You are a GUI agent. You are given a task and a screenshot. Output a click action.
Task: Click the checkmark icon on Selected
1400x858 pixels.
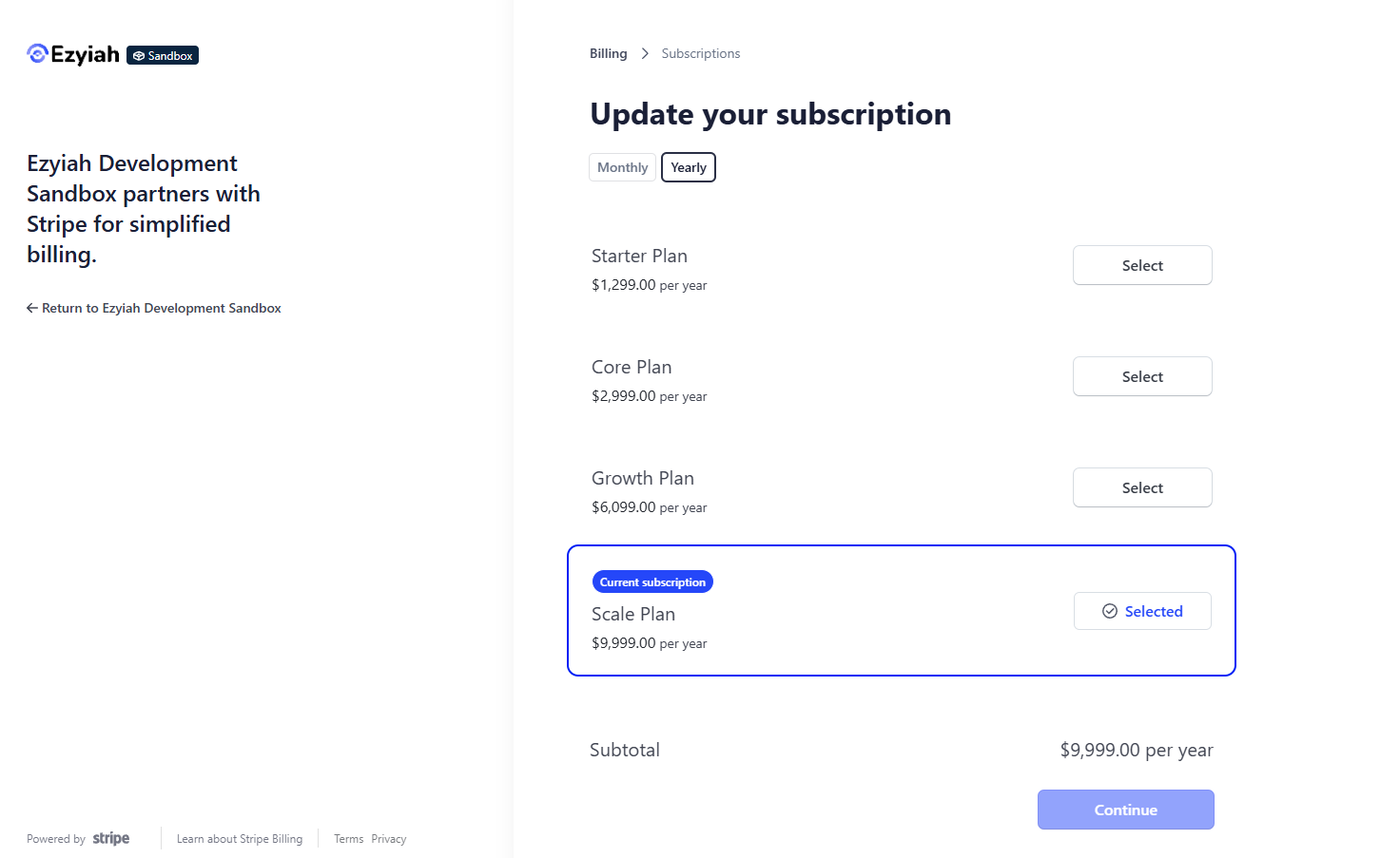(1109, 612)
